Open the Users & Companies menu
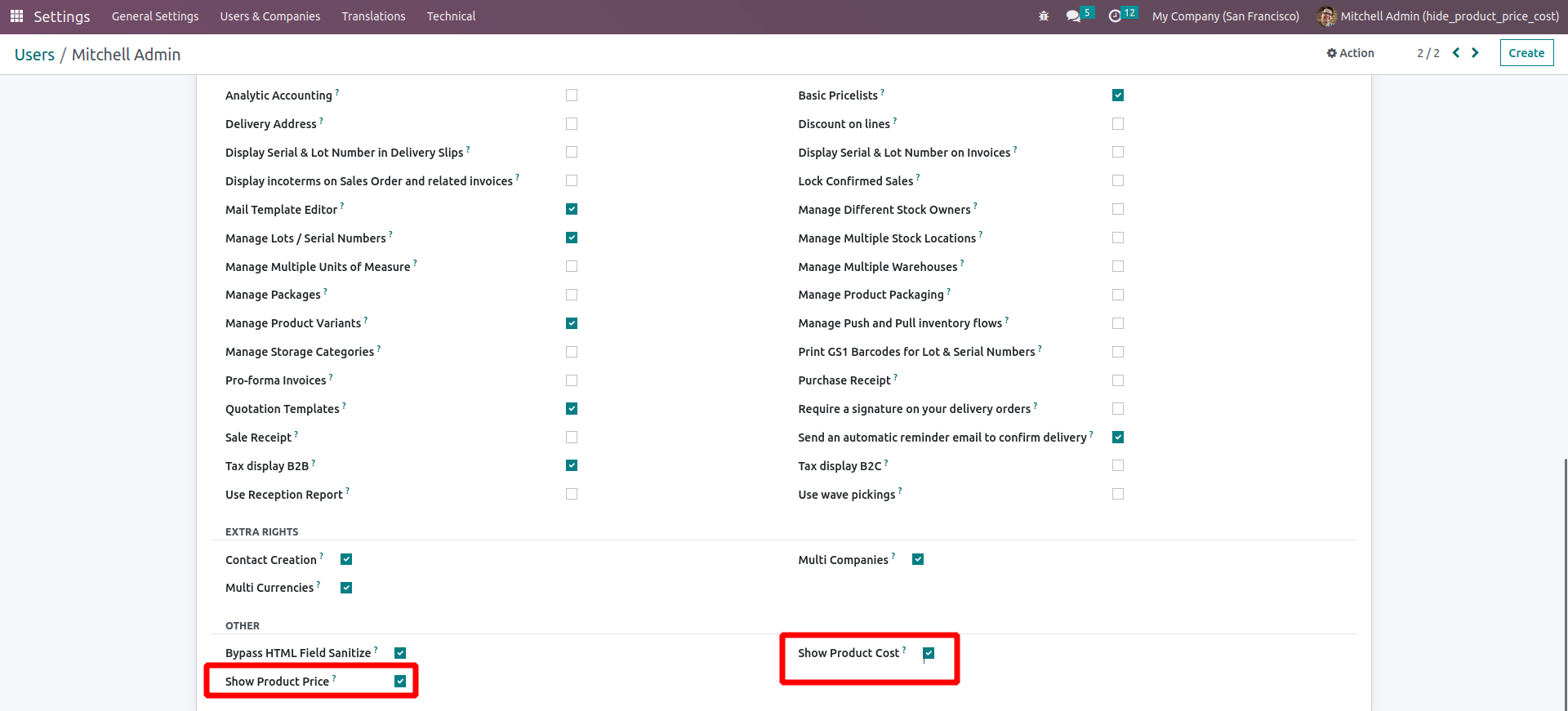Image resolution: width=1568 pixels, height=711 pixels. click(270, 16)
